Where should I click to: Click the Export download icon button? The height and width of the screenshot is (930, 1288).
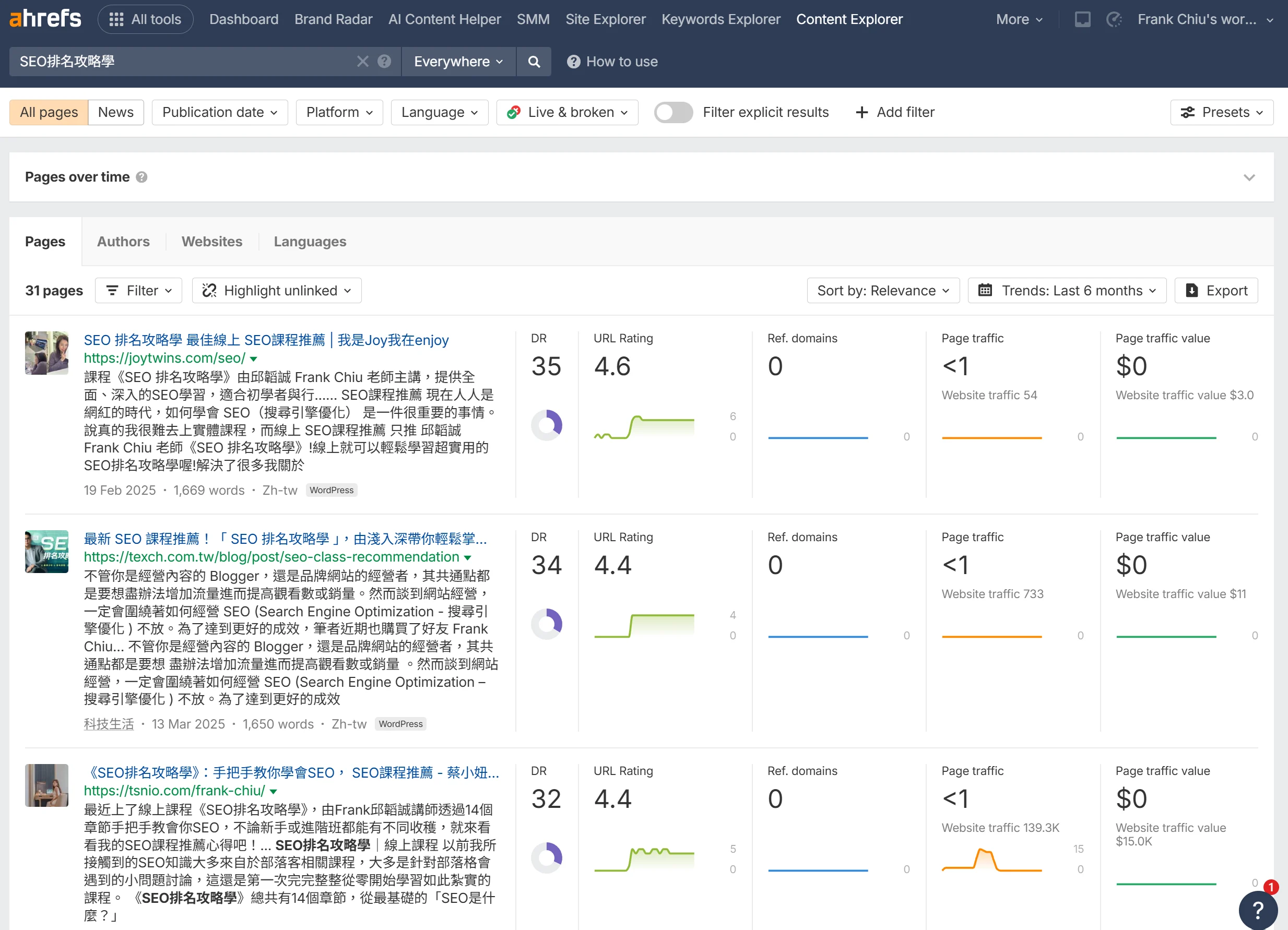1216,291
